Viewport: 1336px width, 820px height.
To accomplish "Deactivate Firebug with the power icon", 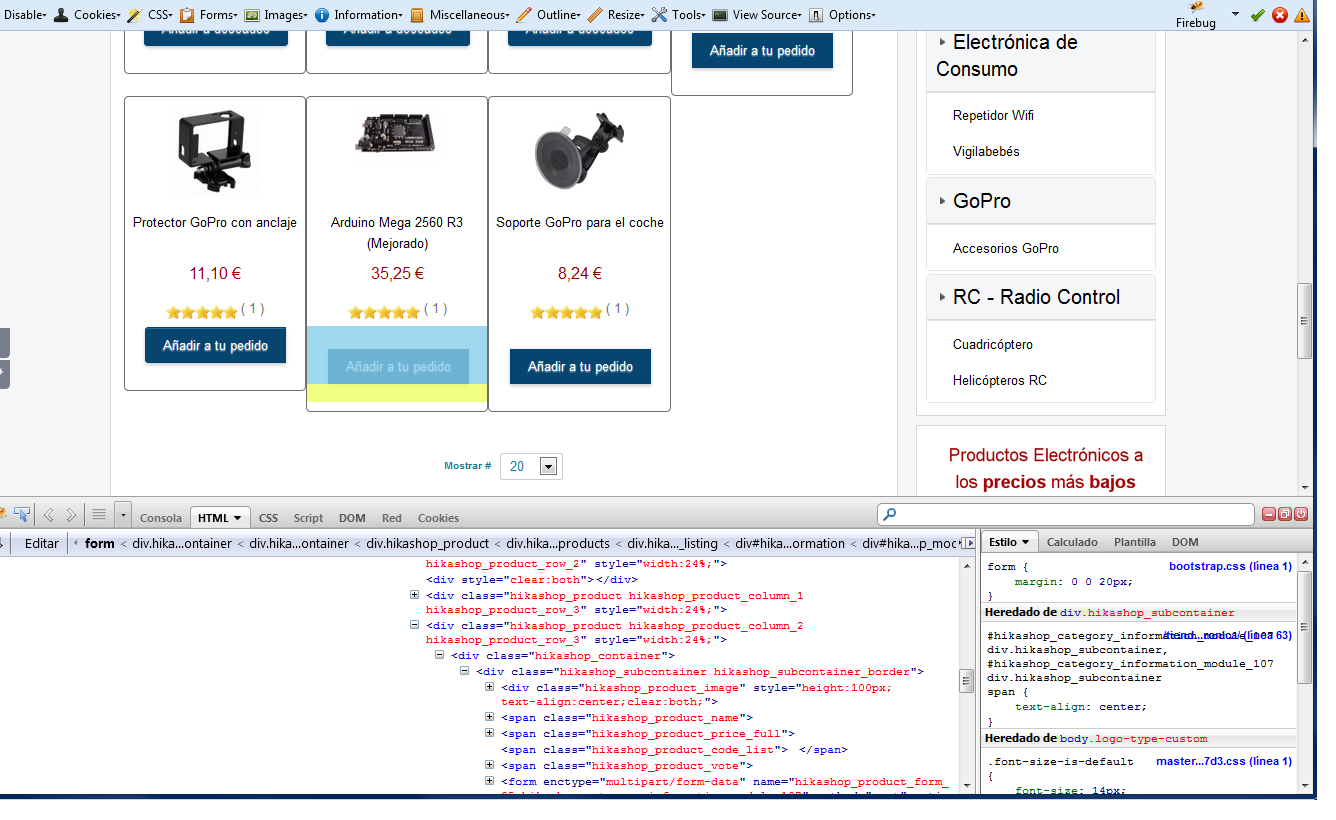I will click(x=1301, y=514).
